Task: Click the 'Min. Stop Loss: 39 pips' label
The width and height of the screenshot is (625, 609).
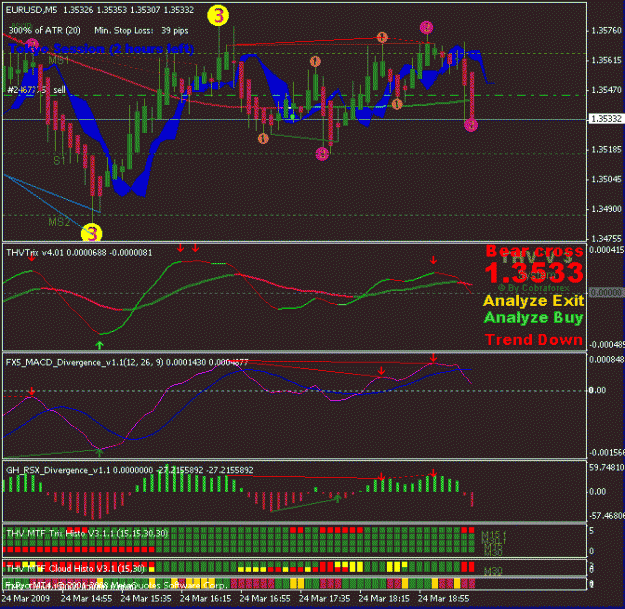Action: (x=142, y=30)
